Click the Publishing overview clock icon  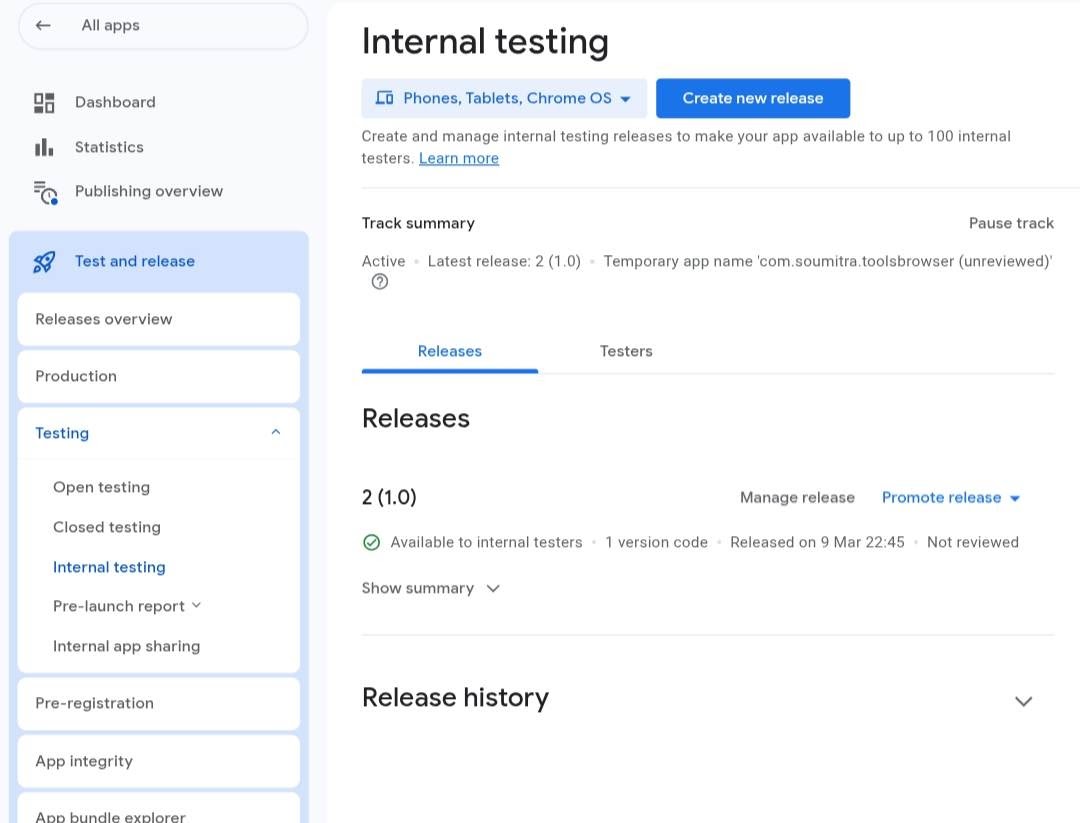[45, 192]
